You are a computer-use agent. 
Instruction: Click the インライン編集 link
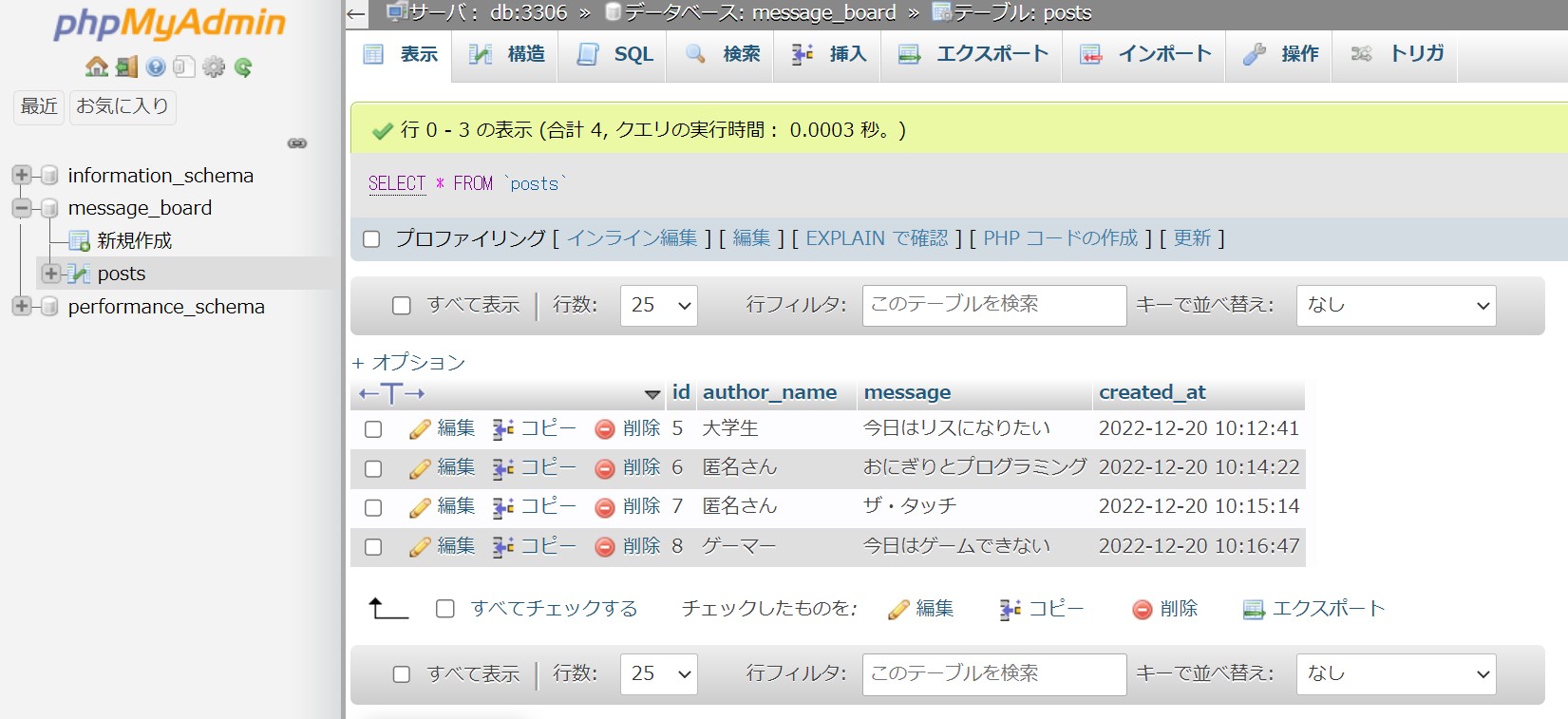(x=632, y=238)
